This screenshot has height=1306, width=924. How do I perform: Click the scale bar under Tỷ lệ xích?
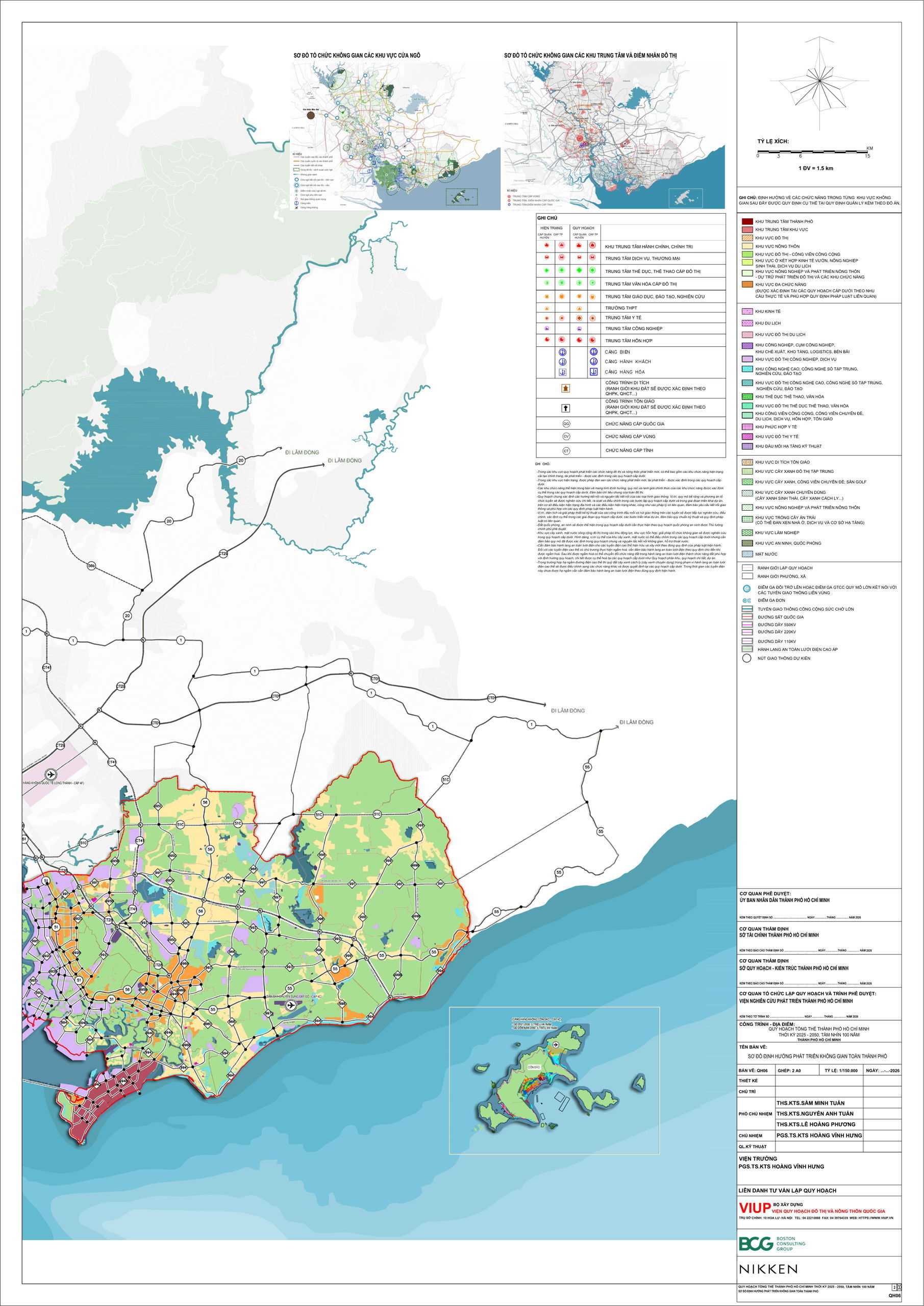[x=812, y=152]
